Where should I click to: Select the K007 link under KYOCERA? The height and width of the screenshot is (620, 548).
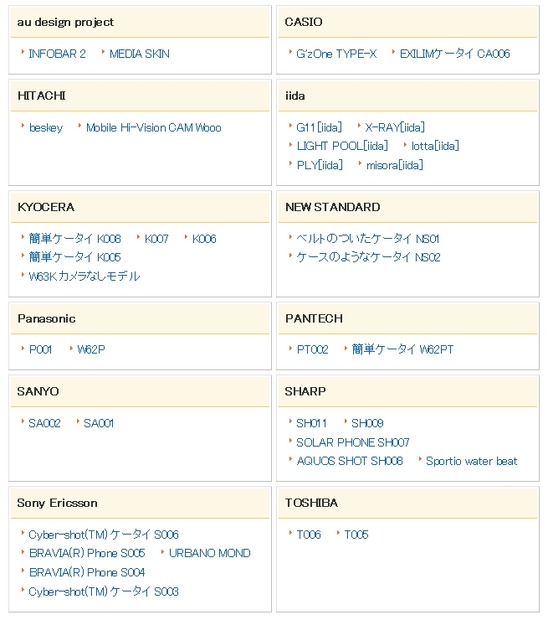click(157, 239)
